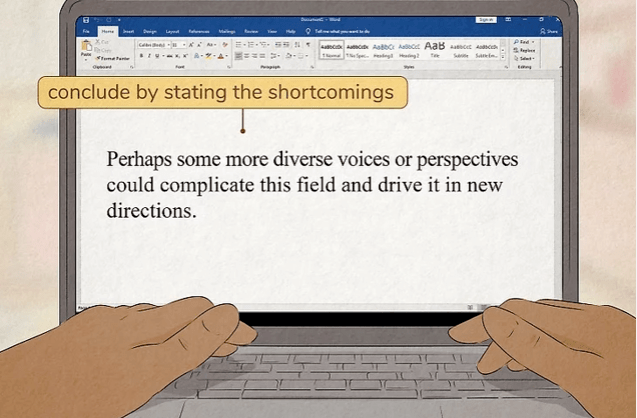The width and height of the screenshot is (637, 418).
Task: Open the font name dropdown
Action: click(152, 45)
